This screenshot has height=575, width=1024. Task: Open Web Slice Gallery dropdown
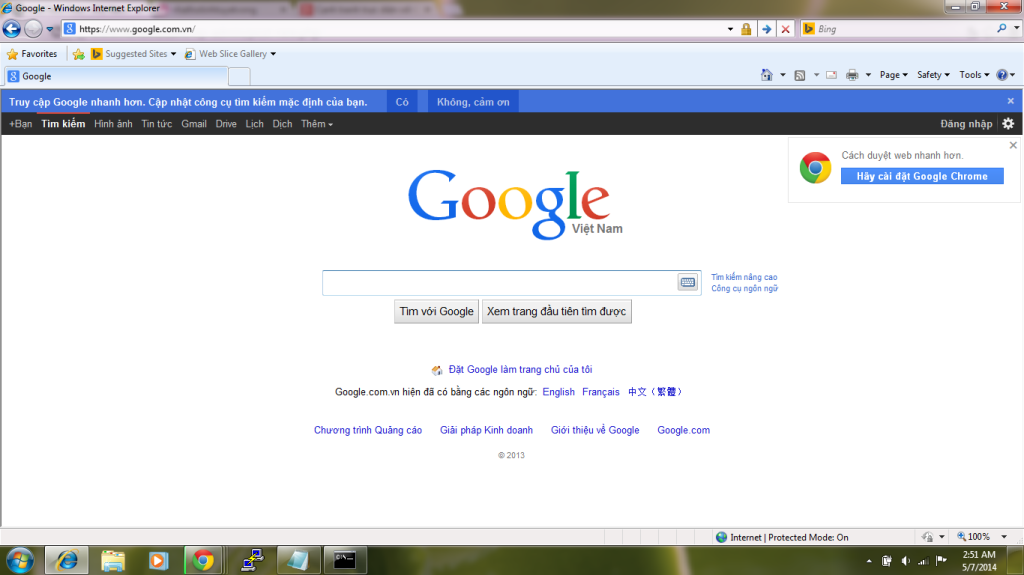click(231, 54)
